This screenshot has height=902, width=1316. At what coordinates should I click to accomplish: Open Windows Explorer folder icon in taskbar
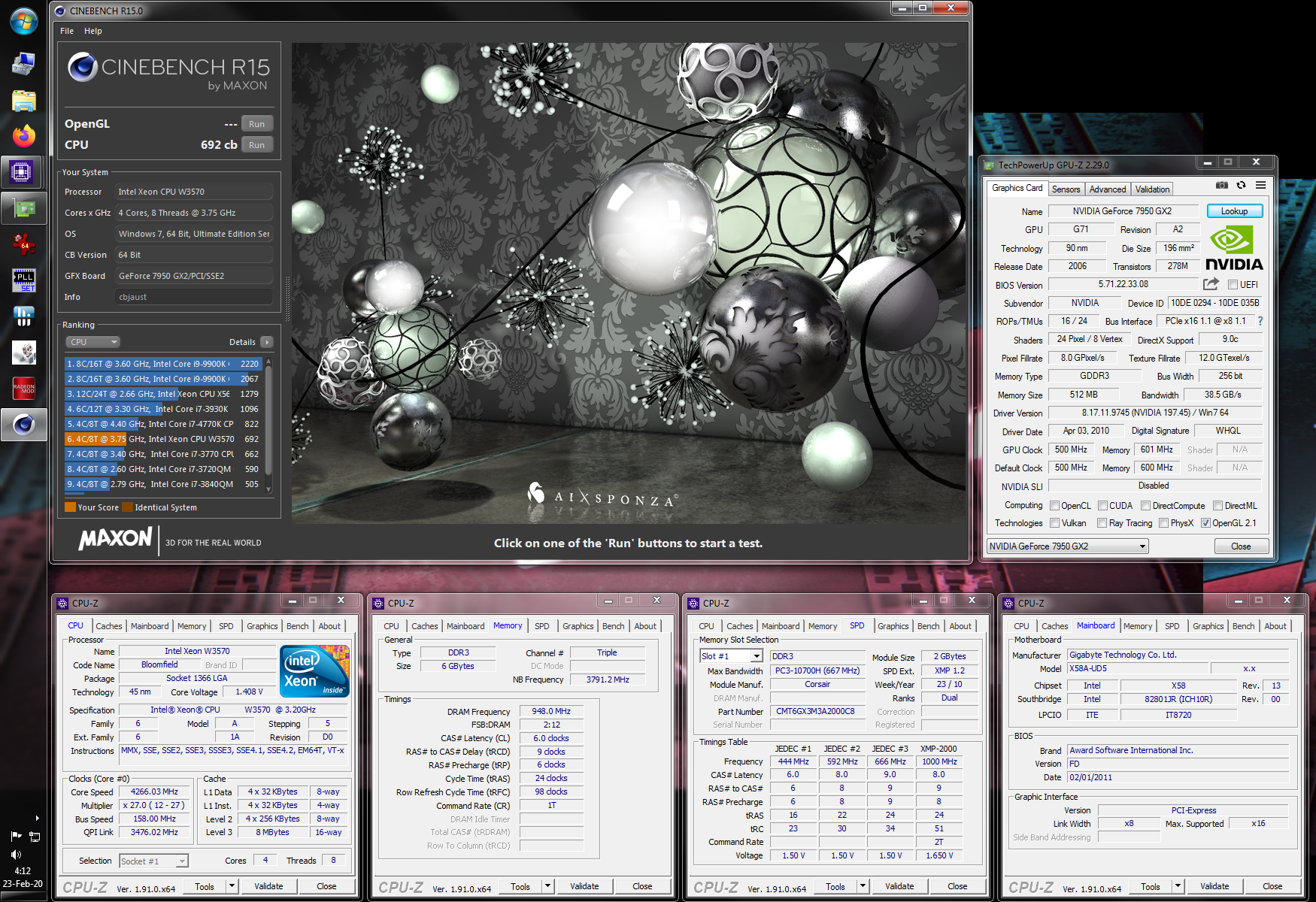pyautogui.click(x=23, y=100)
